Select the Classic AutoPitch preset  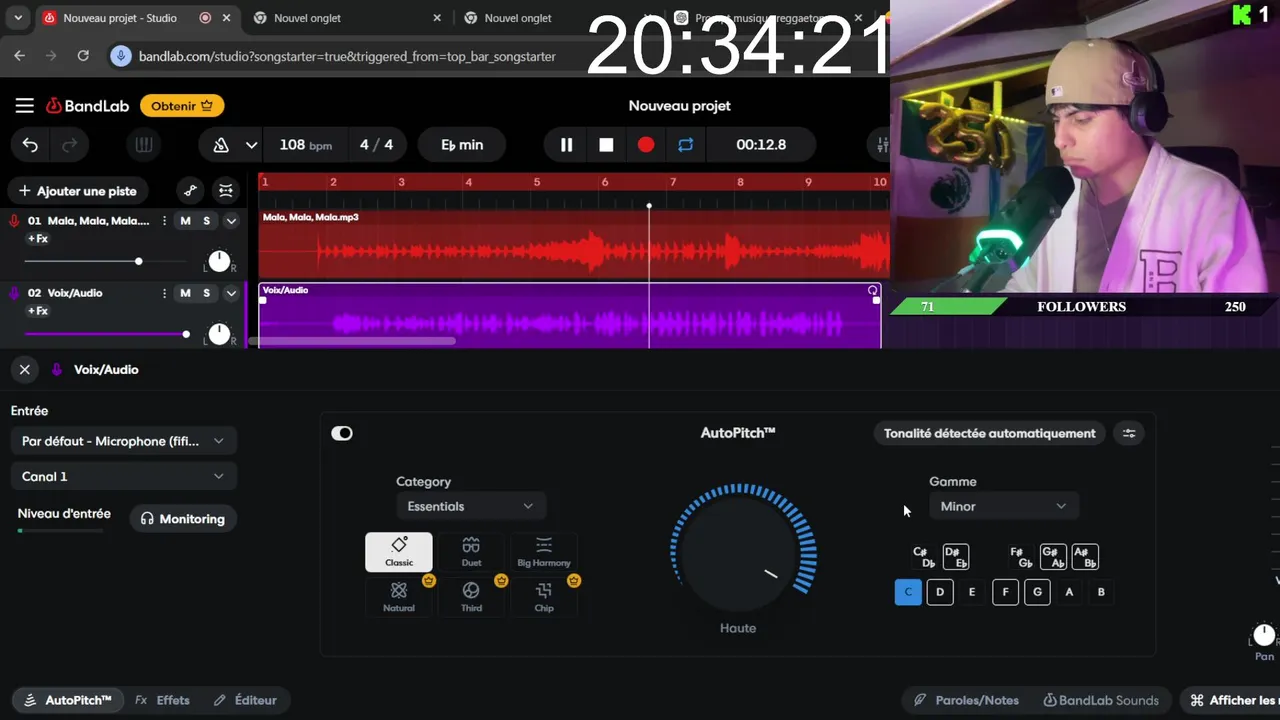[399, 552]
